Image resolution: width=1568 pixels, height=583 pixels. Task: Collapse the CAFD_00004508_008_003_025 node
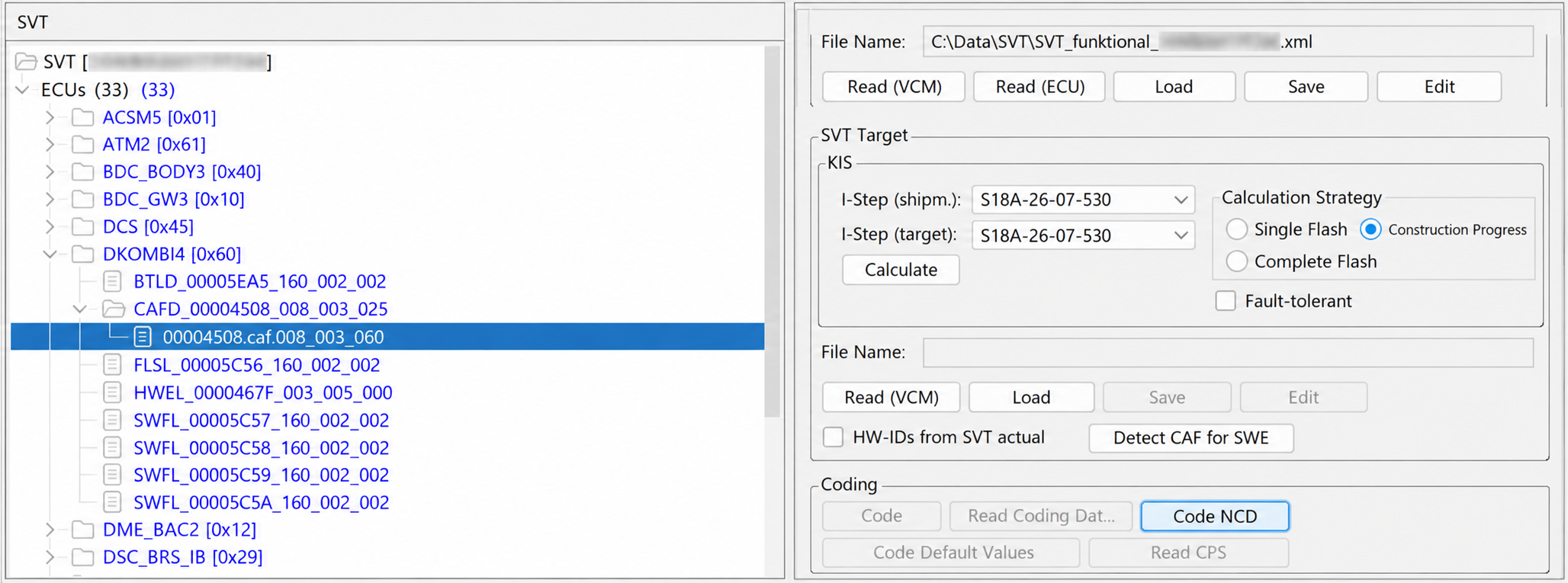click(x=80, y=309)
